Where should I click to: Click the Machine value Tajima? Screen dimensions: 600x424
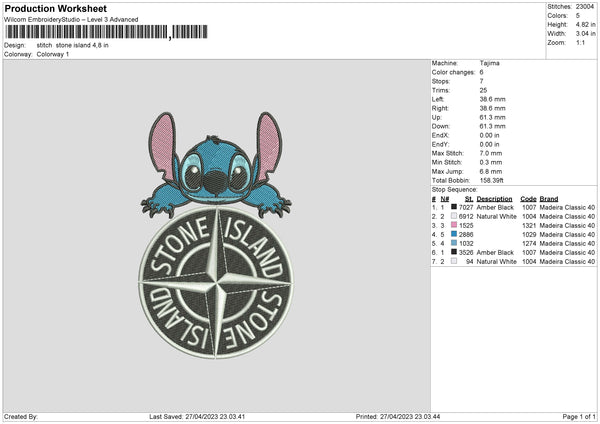click(489, 63)
